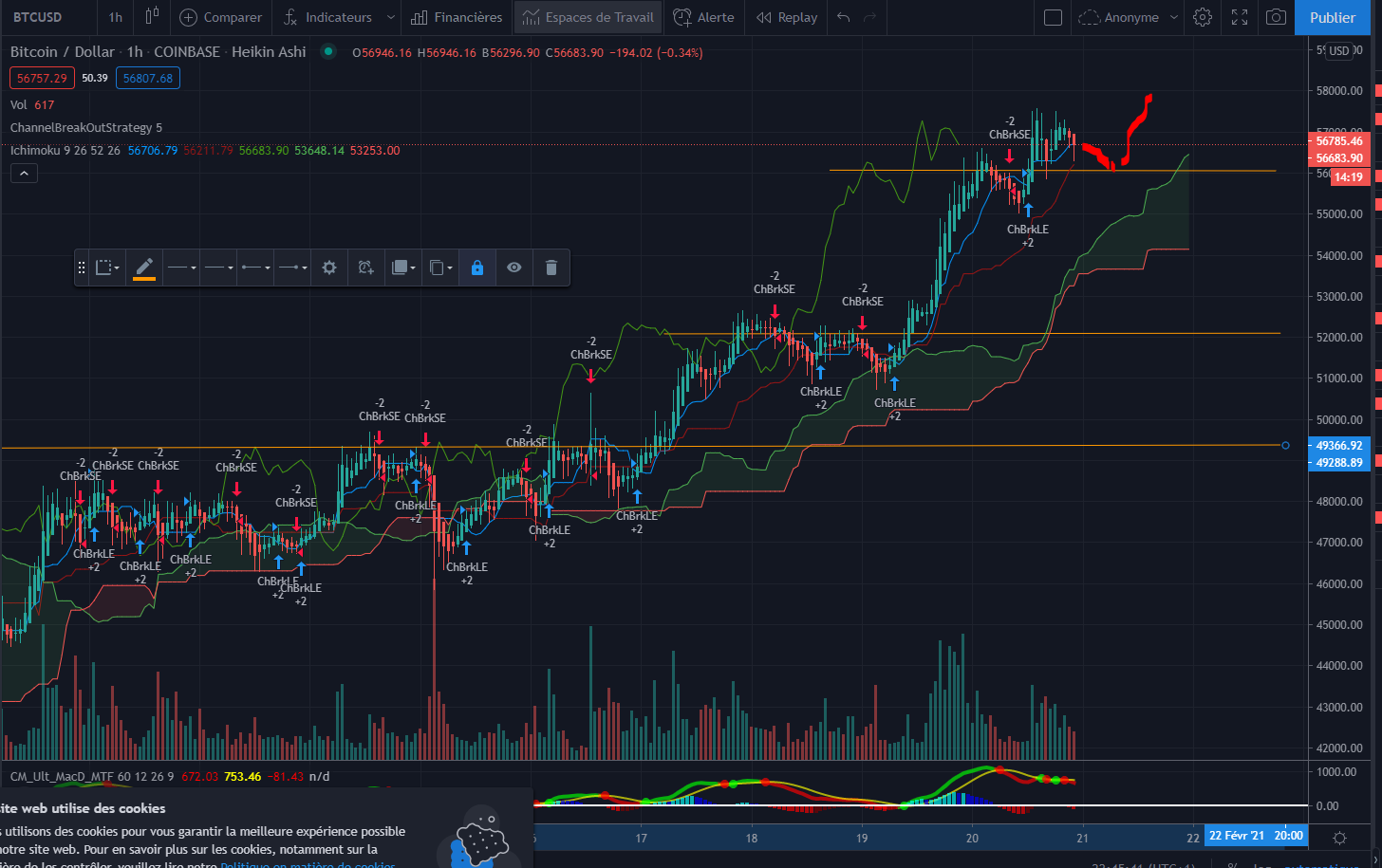Delete the drawing with trash icon
Image resolution: width=1382 pixels, height=868 pixels.
(551, 268)
